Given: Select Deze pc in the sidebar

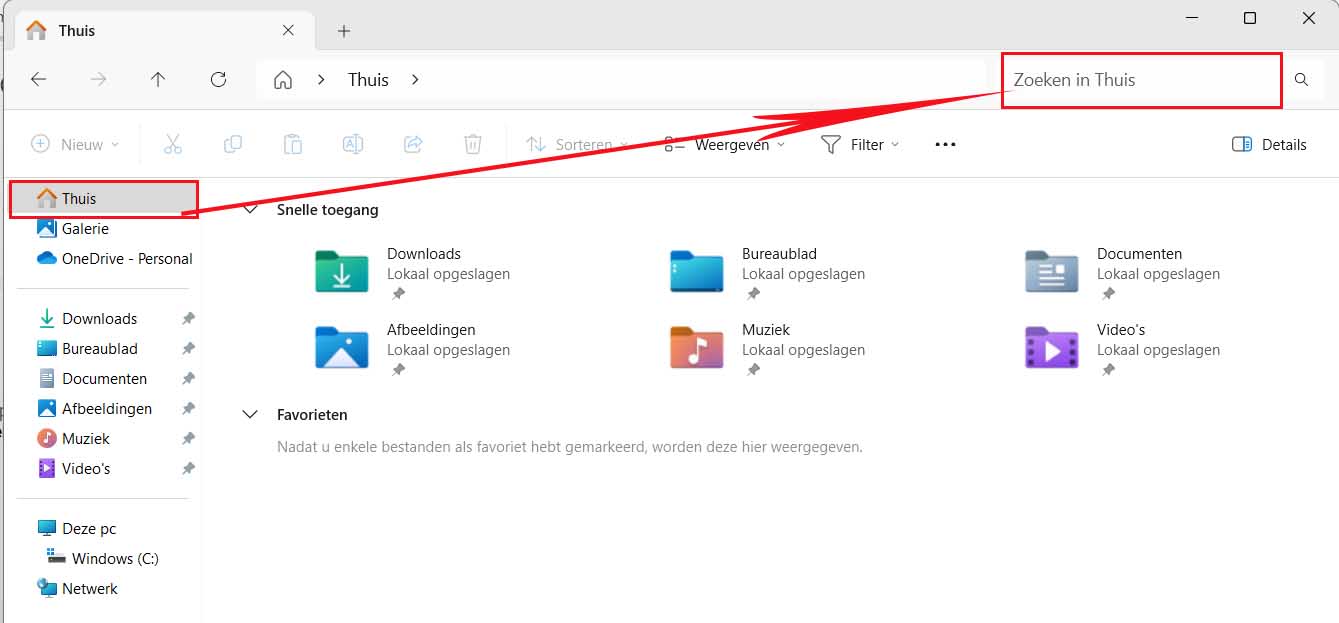Looking at the screenshot, I should 89,529.
